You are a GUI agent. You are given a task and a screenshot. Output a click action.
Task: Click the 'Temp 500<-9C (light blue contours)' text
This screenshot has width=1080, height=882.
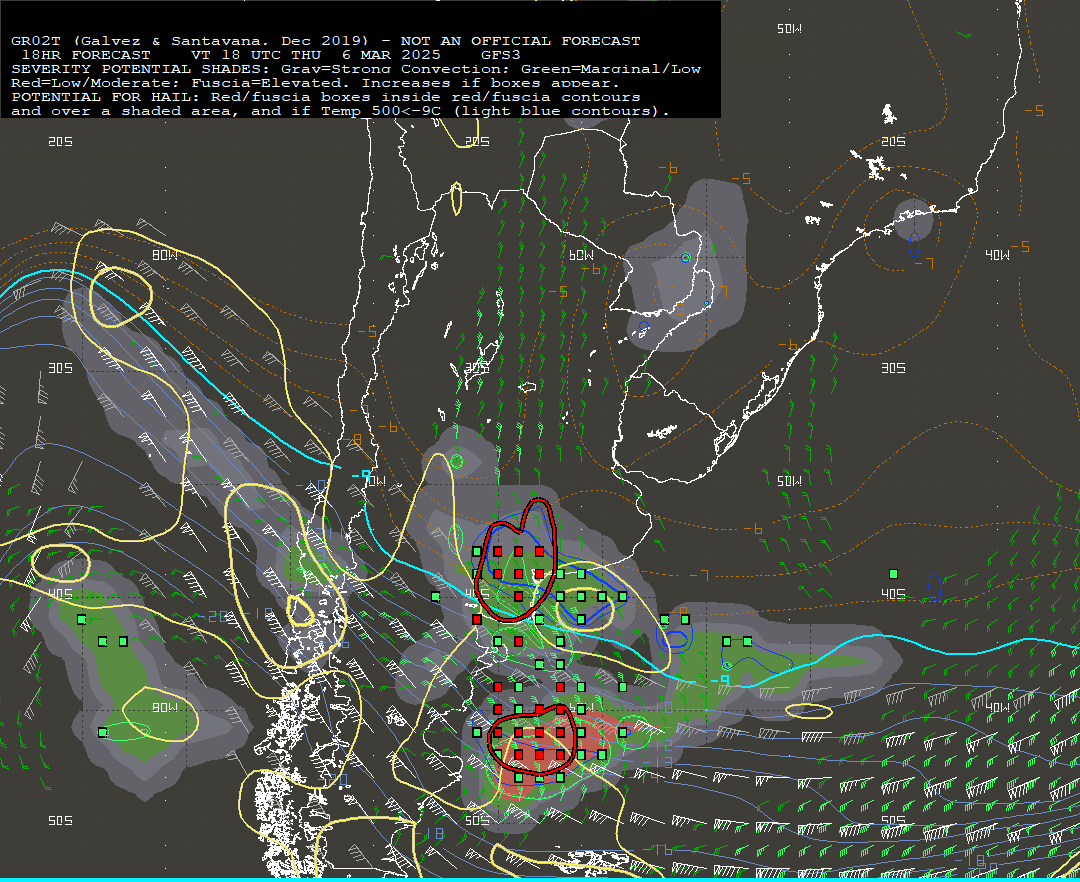pyautogui.click(x=495, y=111)
